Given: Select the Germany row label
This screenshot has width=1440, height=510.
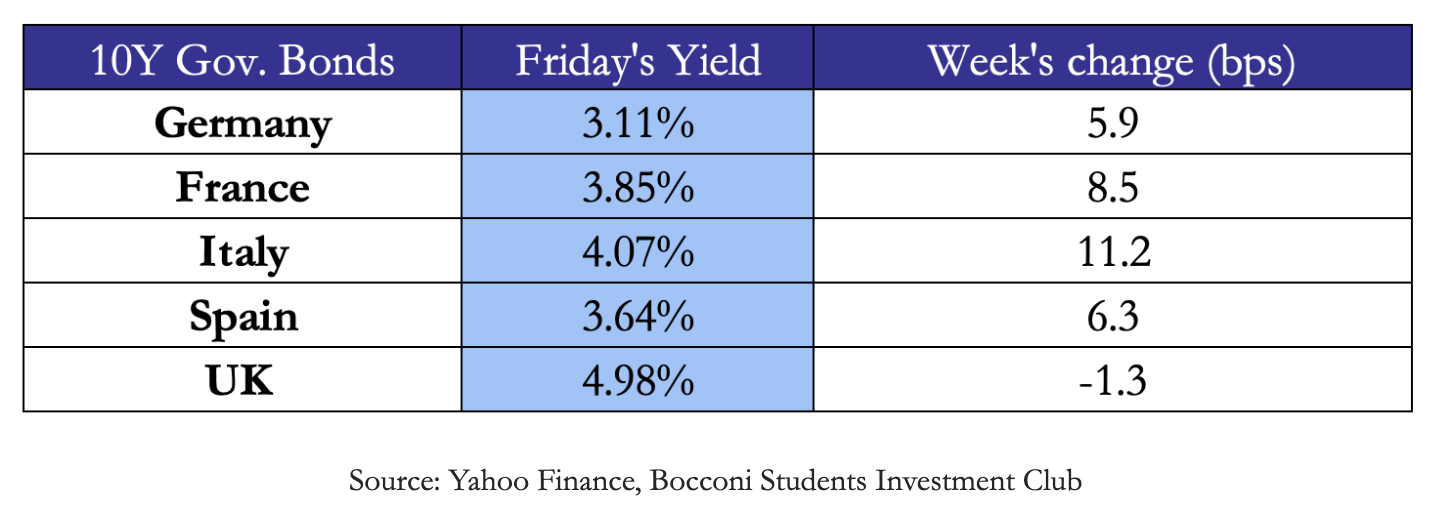Looking at the screenshot, I should 242,124.
